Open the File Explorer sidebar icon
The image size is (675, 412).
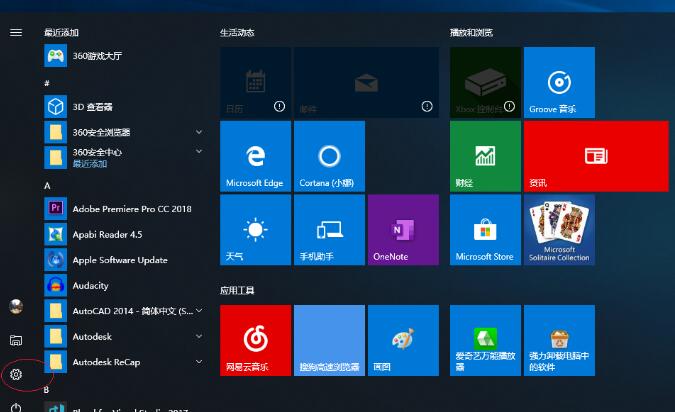[16, 341]
